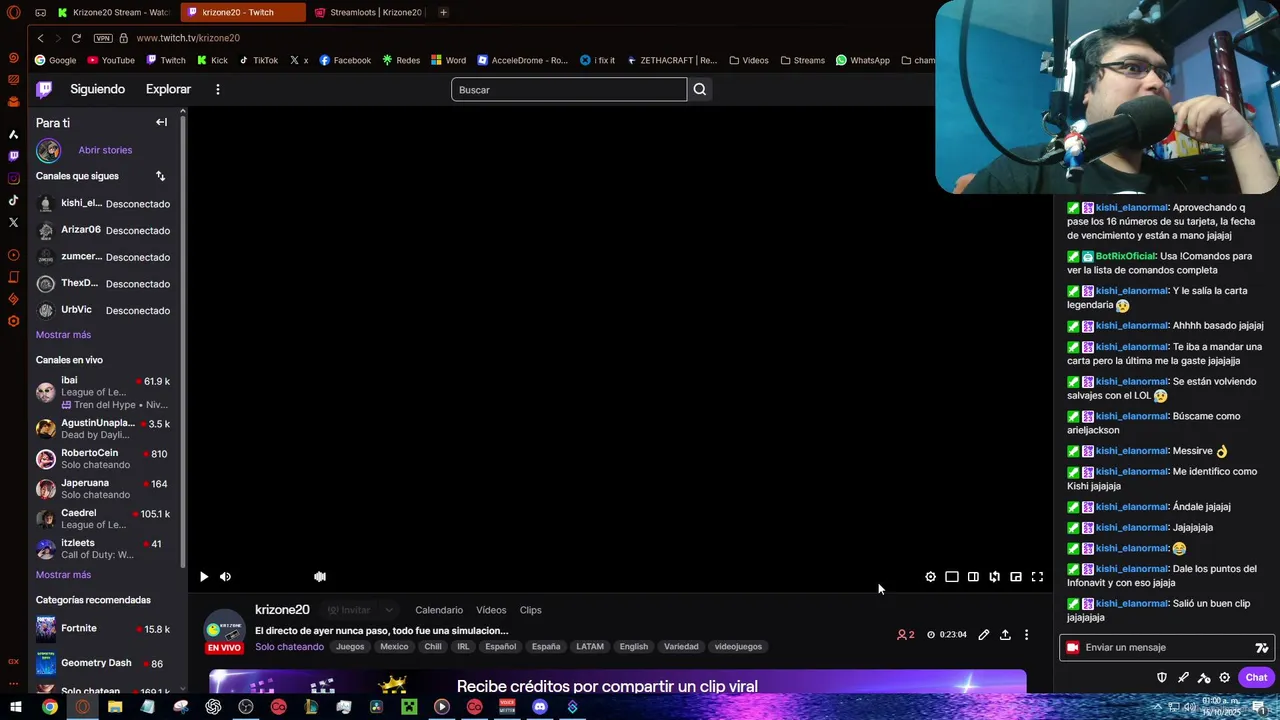Share the stream with upload icon
1280x720 pixels.
[1005, 635]
